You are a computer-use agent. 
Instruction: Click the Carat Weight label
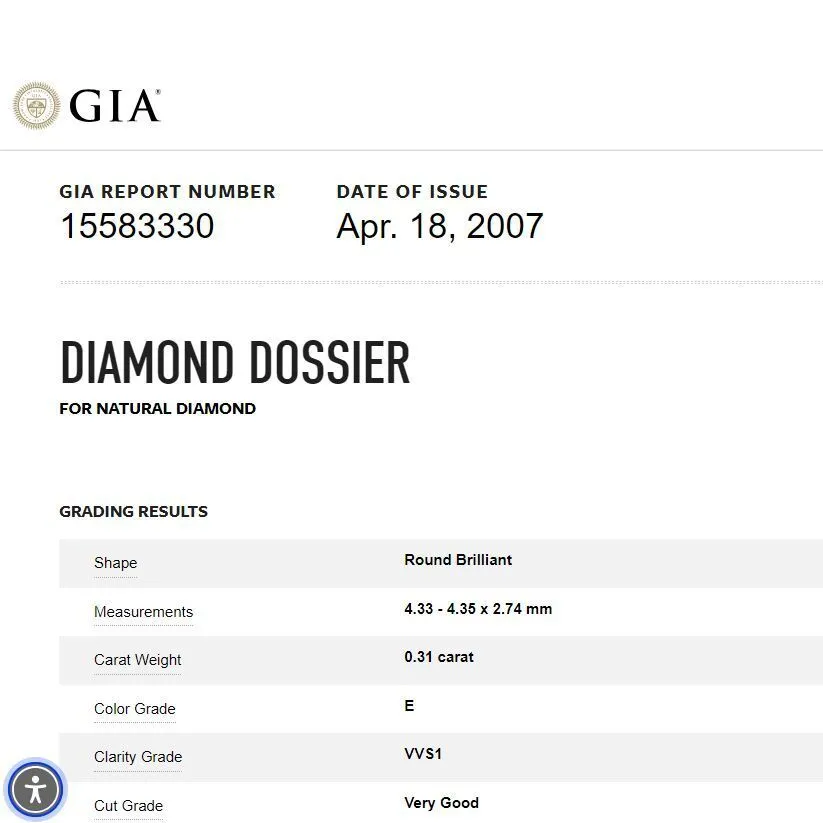[x=137, y=660]
